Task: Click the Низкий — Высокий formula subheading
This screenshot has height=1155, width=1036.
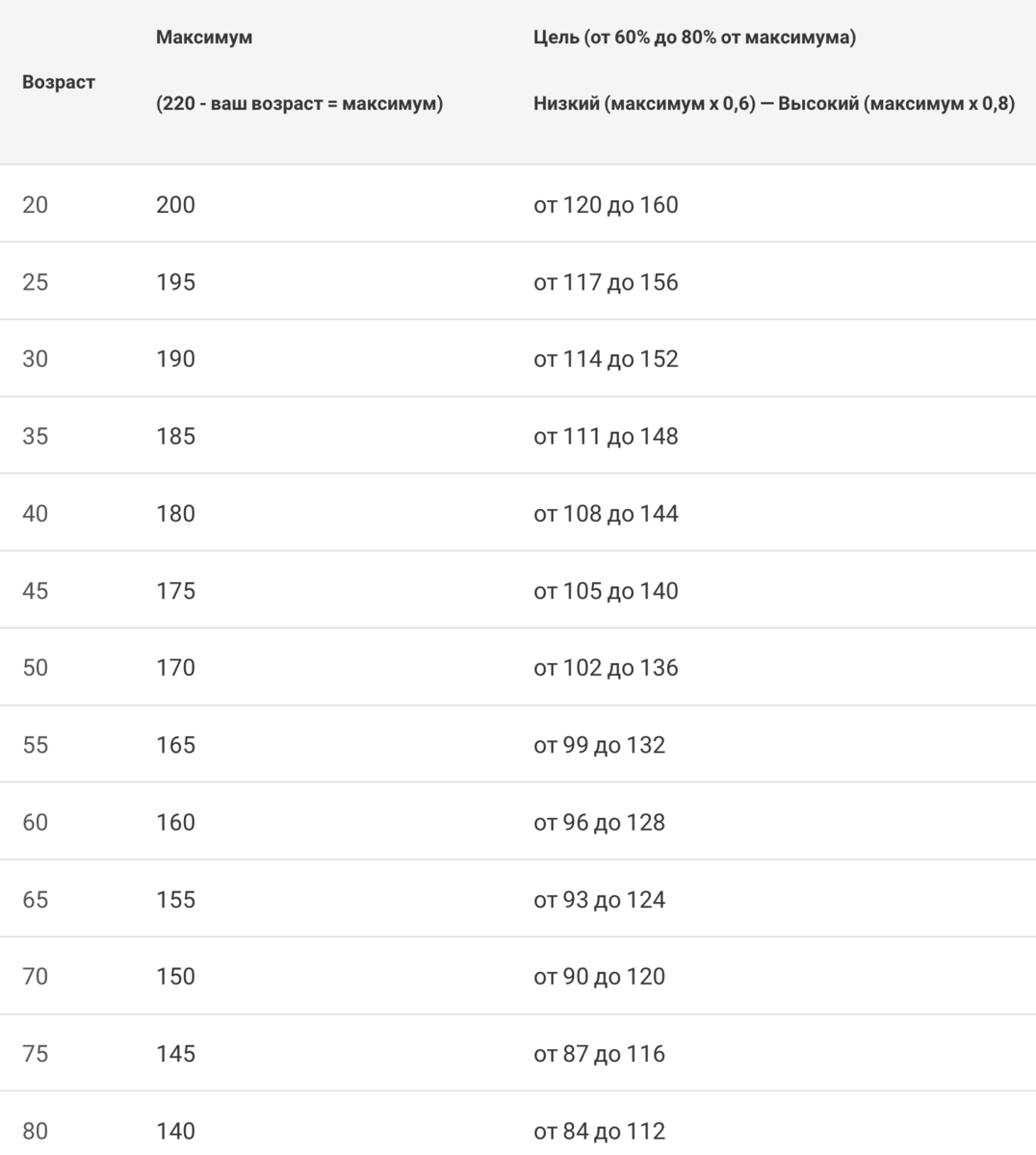Action: (774, 103)
